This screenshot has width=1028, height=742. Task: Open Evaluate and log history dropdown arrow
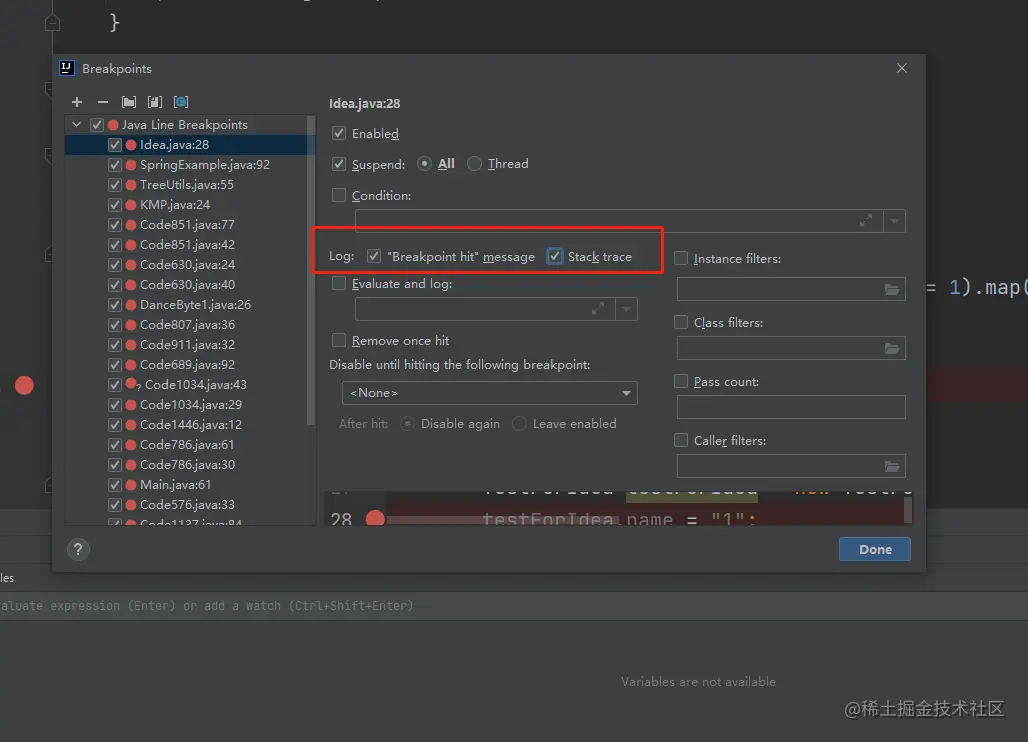coord(626,309)
